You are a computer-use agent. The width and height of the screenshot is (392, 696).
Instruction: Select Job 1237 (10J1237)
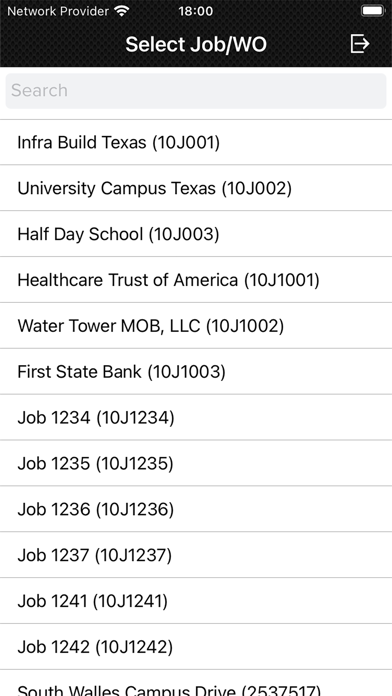[x=196, y=555]
